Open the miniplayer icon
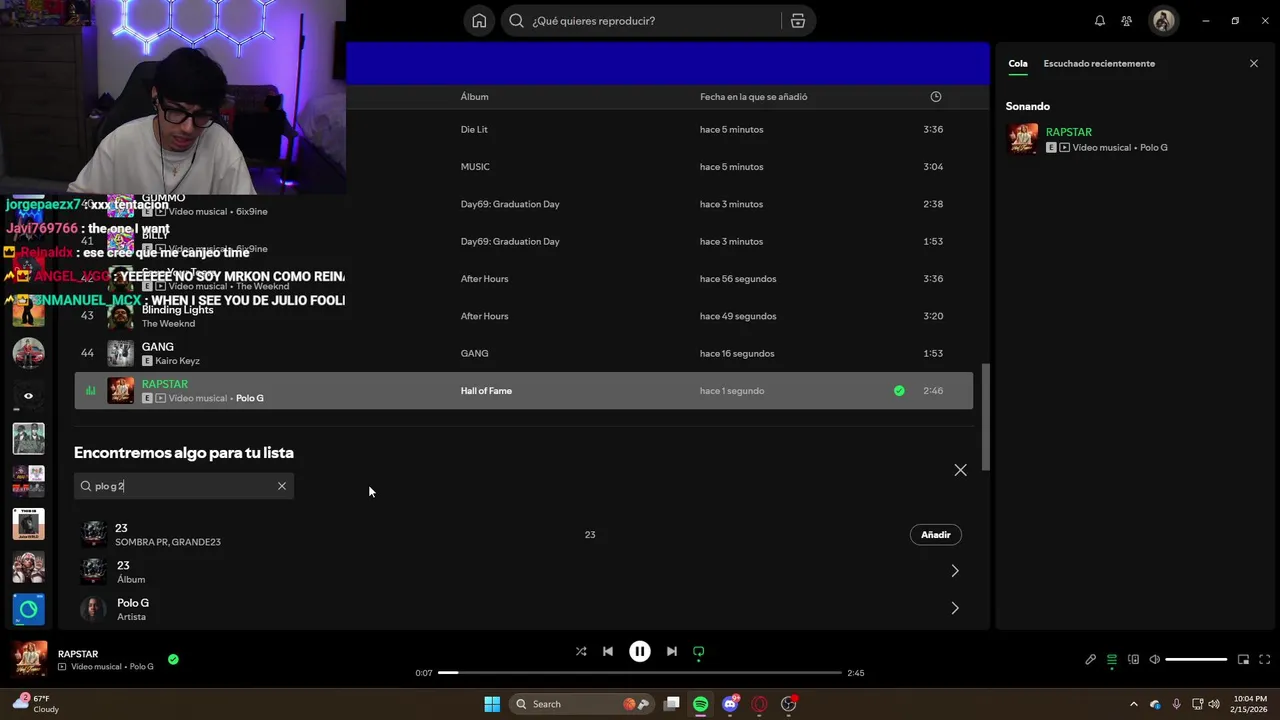 tap(1244, 660)
